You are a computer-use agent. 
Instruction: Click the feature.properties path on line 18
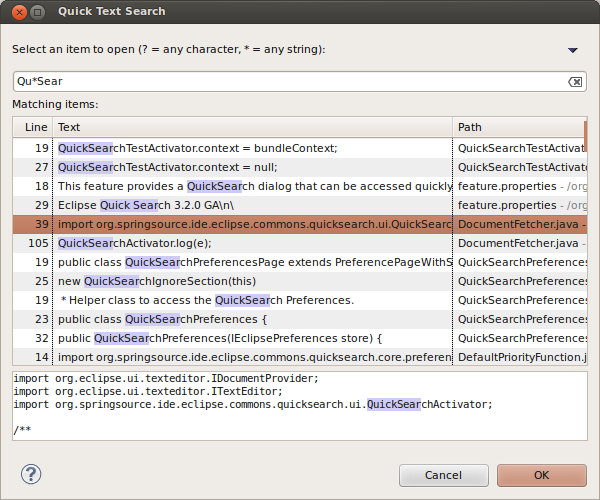coord(522,186)
